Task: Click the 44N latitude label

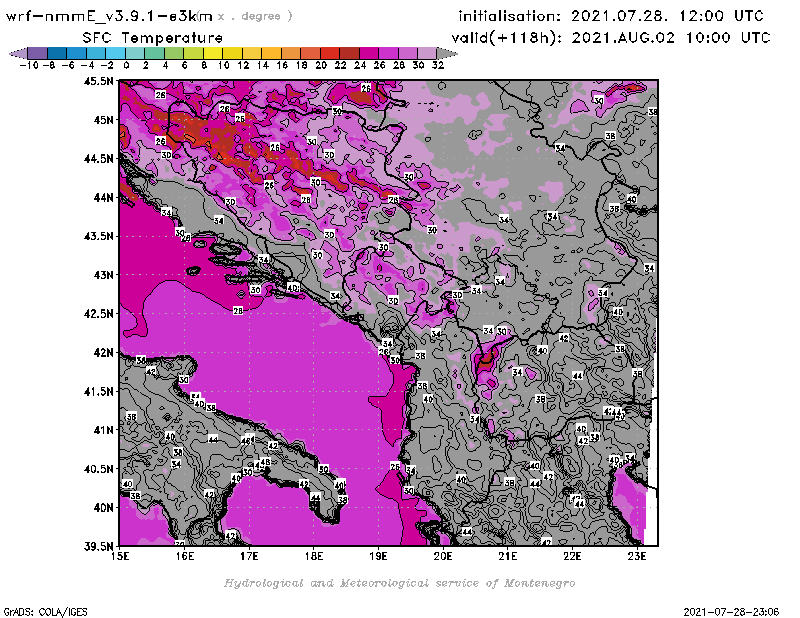Action: click(103, 197)
